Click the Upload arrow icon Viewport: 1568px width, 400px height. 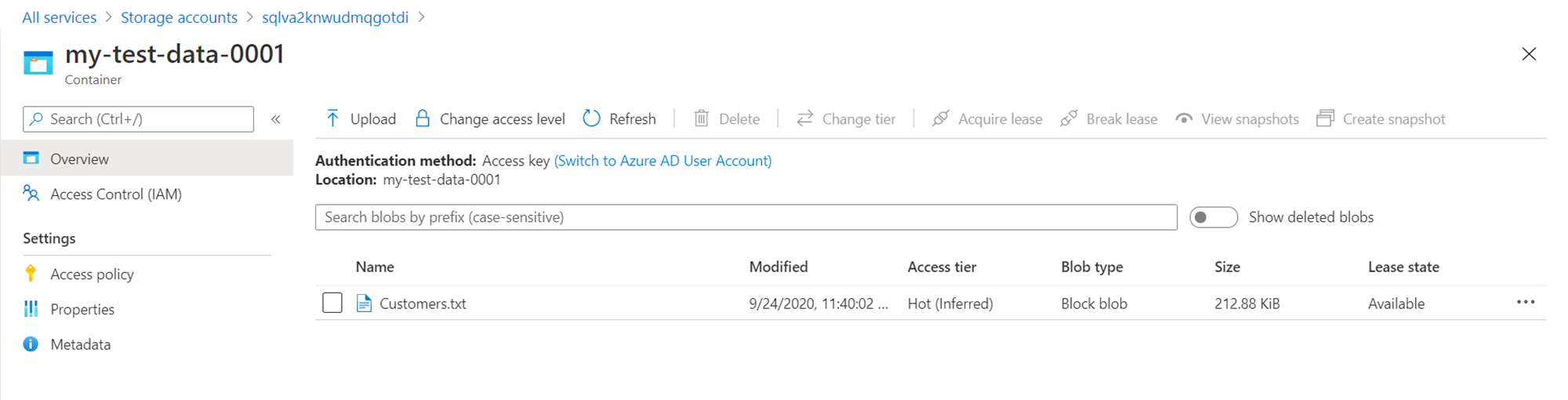(332, 118)
